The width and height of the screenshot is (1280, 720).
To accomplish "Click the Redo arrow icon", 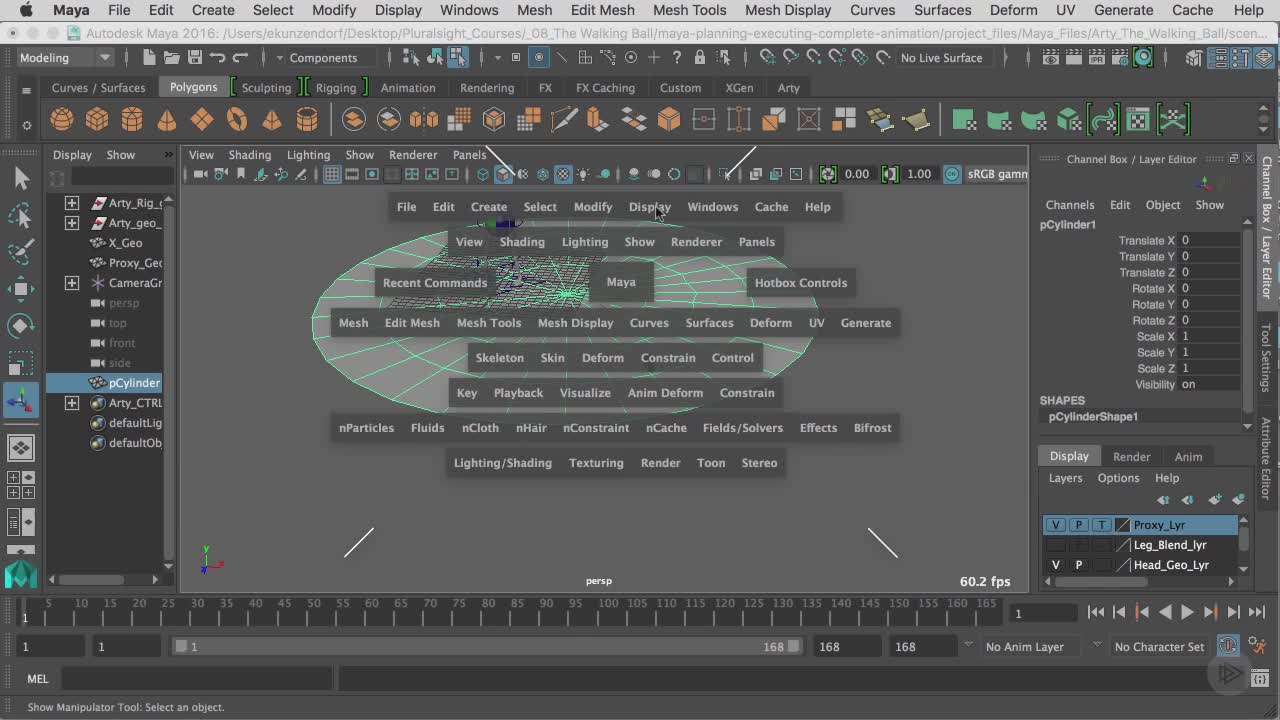I will click(x=240, y=58).
